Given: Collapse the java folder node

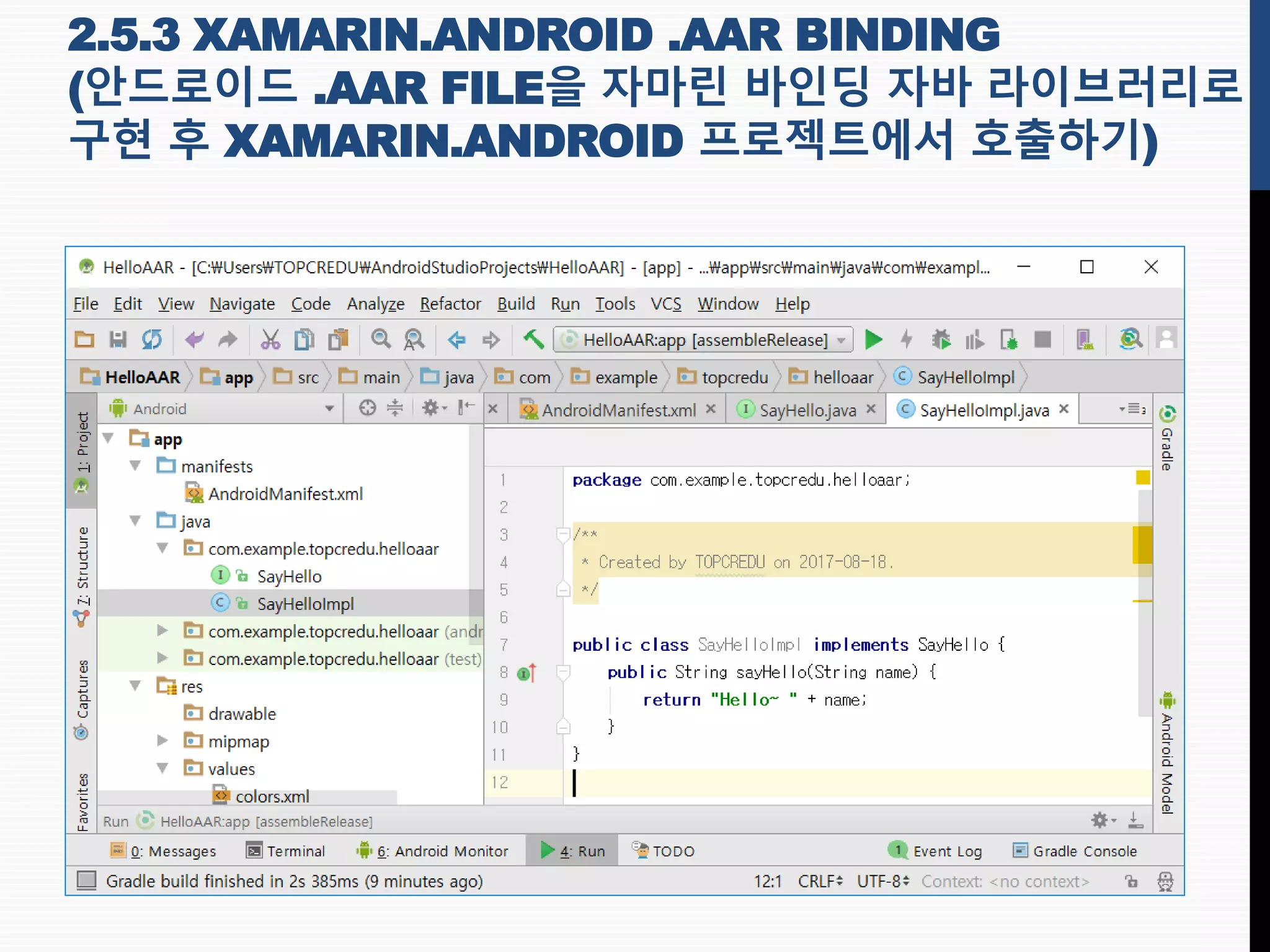Looking at the screenshot, I should 136,521.
